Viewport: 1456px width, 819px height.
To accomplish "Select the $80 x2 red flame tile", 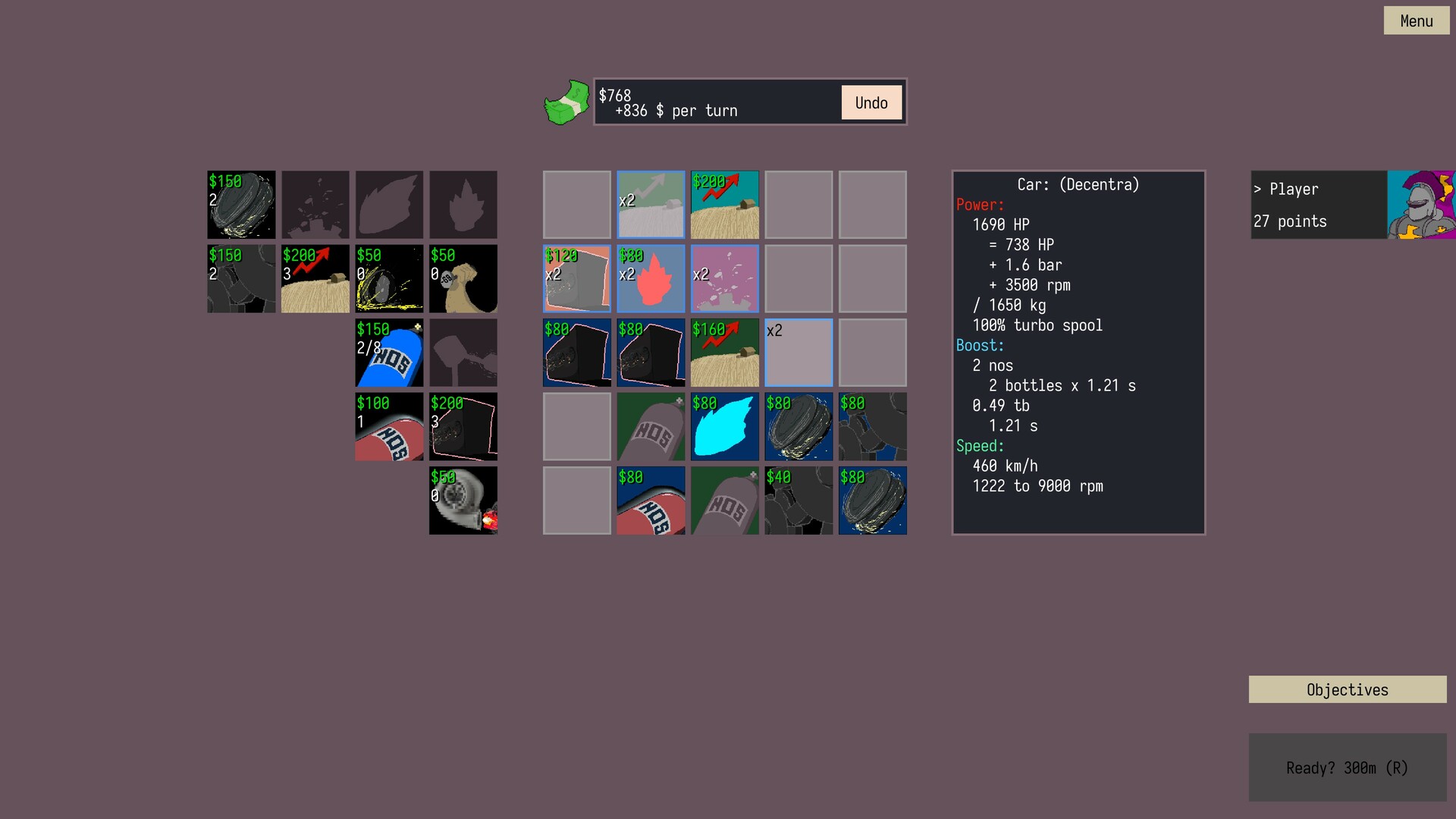I will click(x=651, y=278).
